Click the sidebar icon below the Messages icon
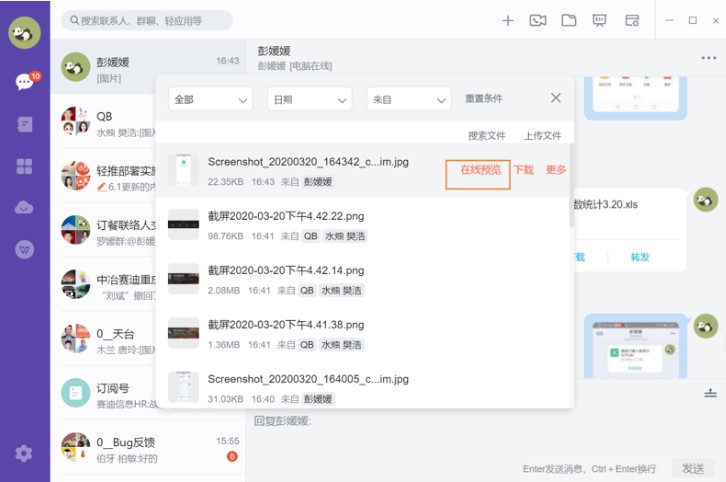 click(x=24, y=124)
